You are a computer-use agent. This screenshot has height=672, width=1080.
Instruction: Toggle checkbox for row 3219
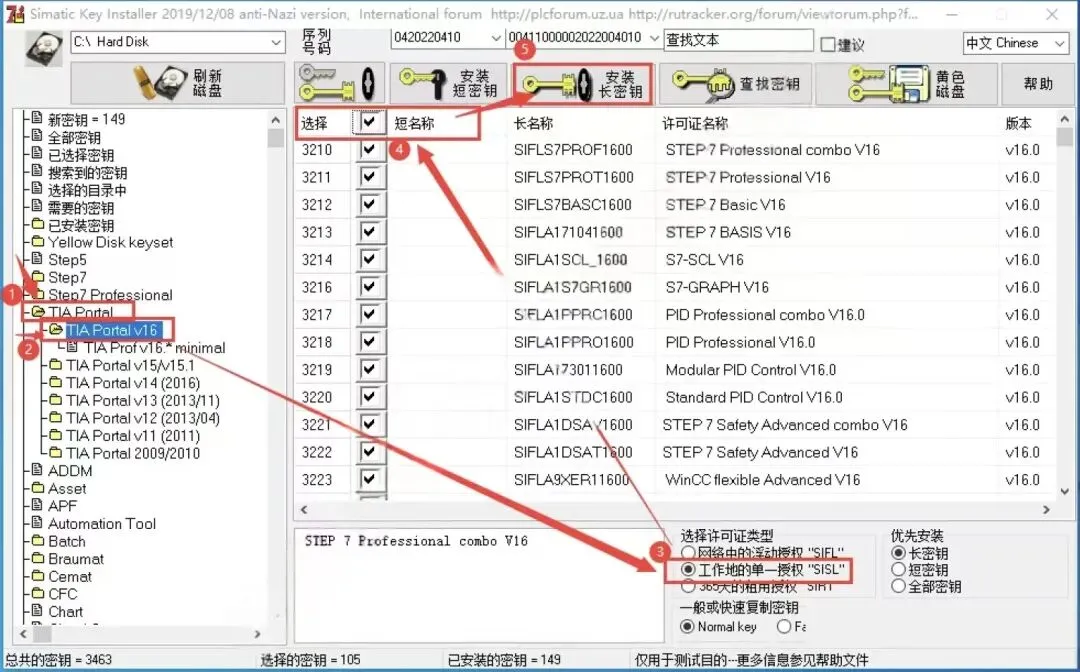click(x=370, y=370)
